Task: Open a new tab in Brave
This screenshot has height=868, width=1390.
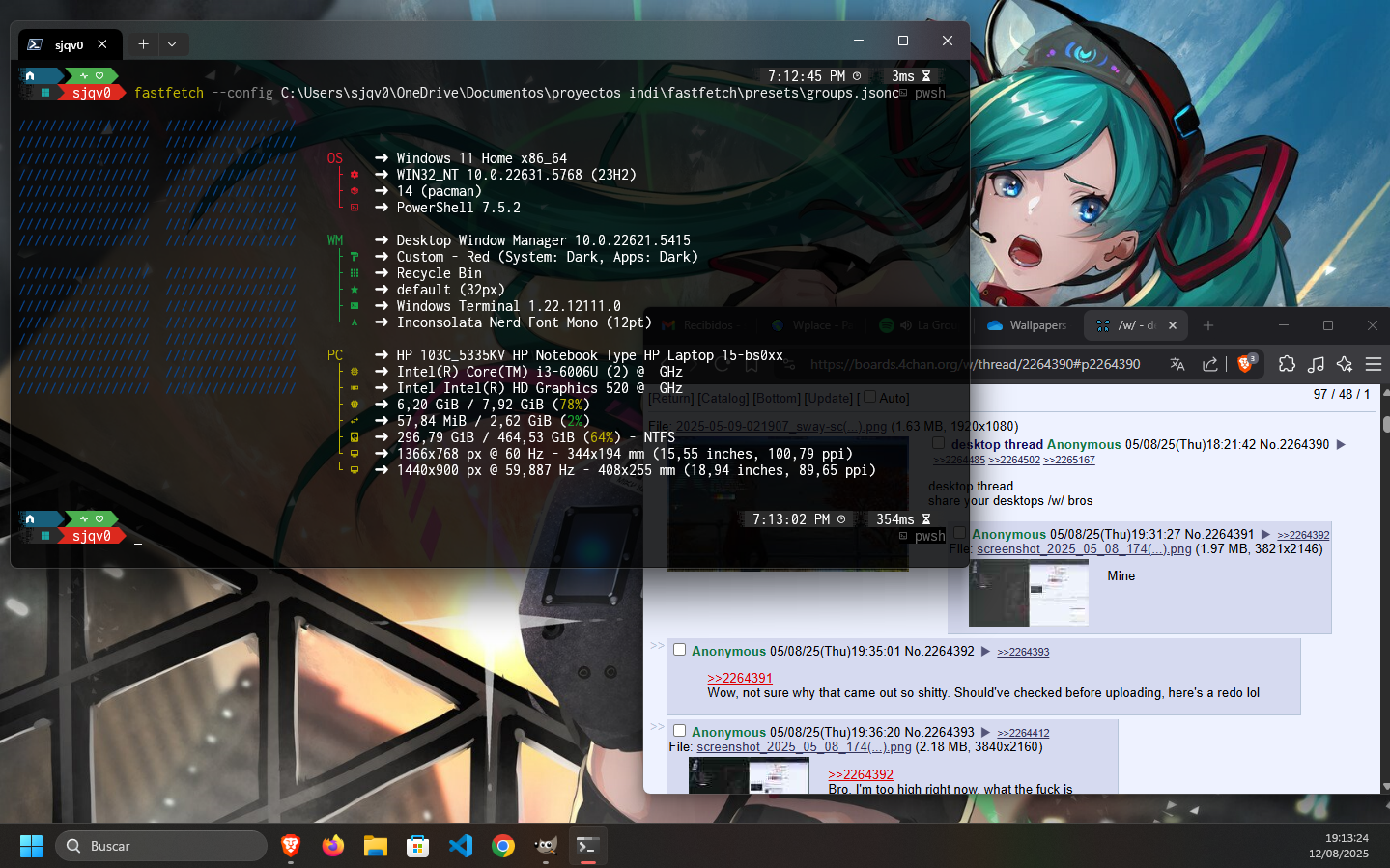Action: [1208, 325]
